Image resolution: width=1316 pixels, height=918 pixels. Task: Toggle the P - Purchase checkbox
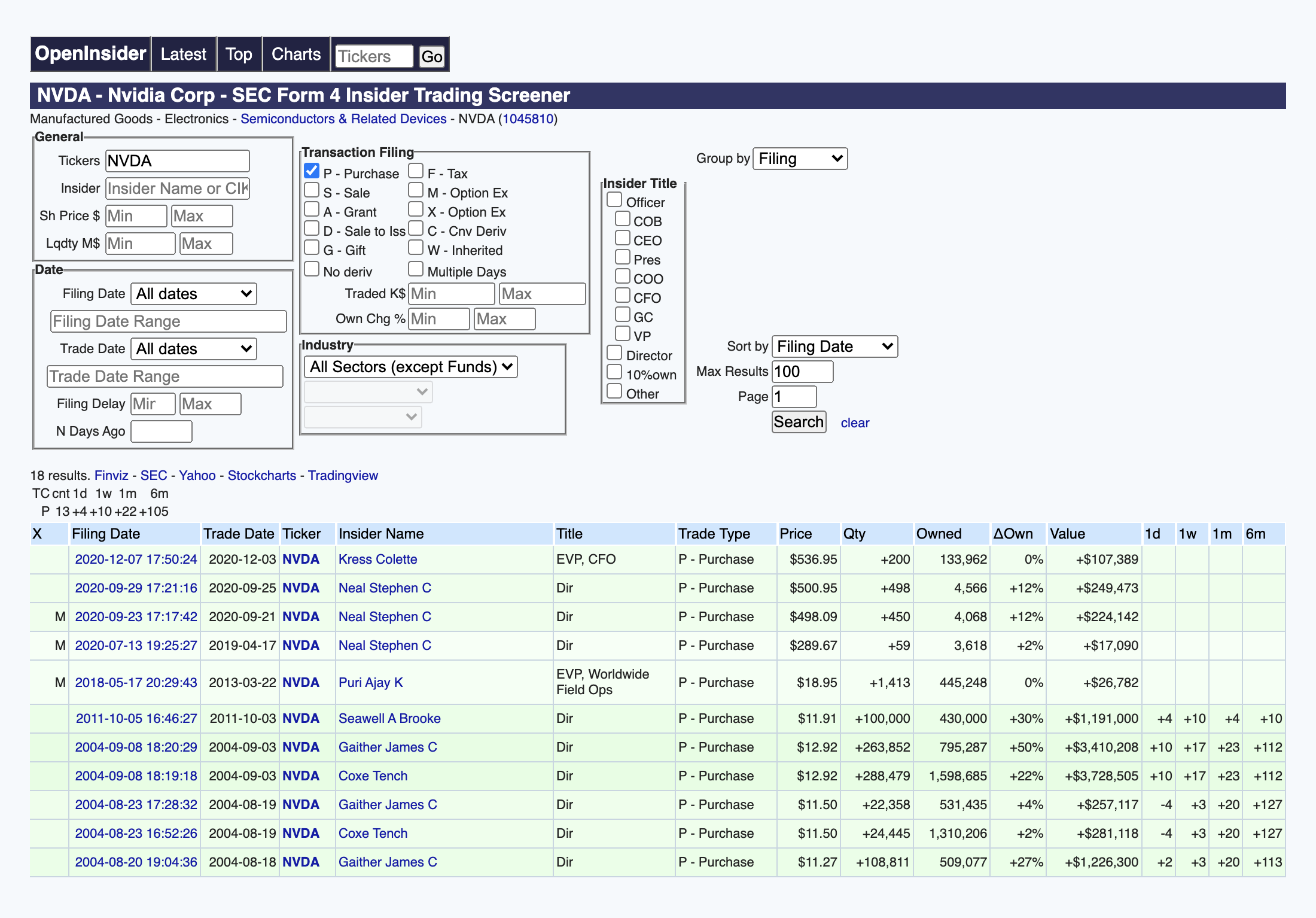312,171
